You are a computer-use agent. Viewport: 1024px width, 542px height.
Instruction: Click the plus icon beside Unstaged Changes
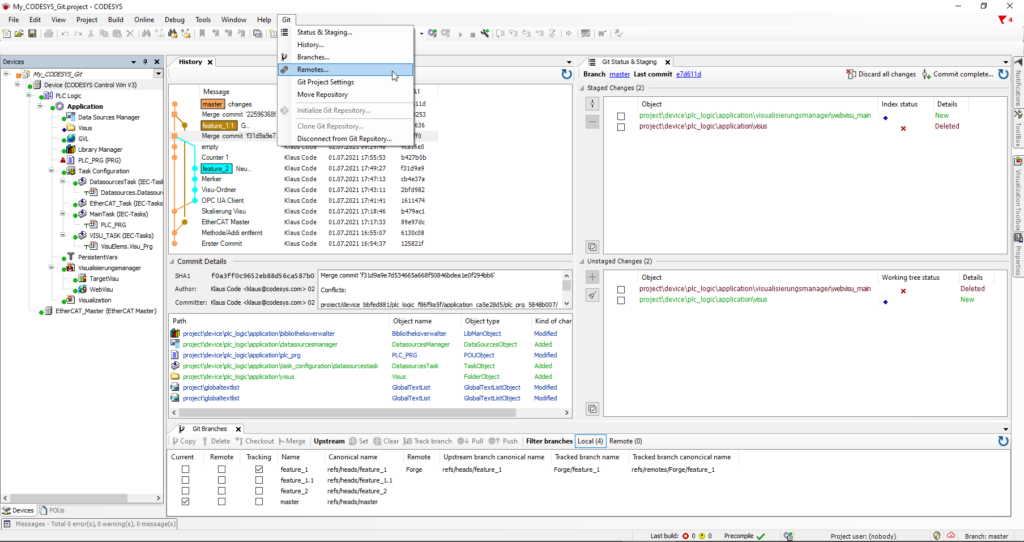coord(592,277)
